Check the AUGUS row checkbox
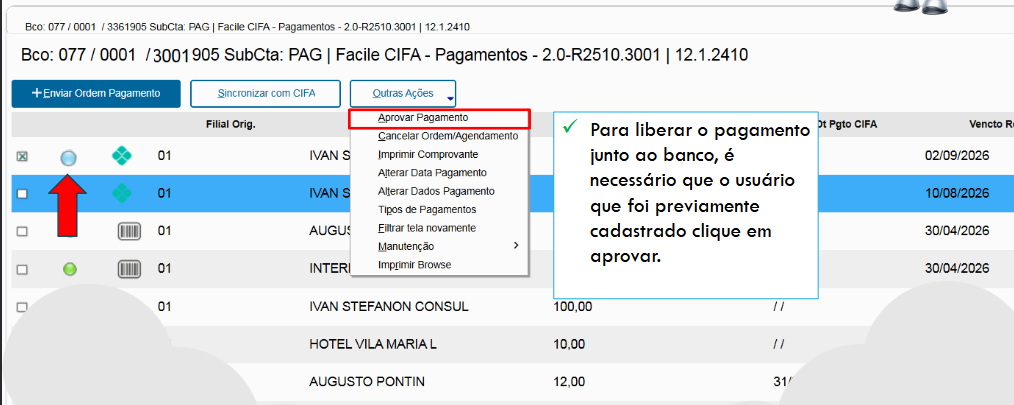The image size is (1014, 405). (22, 231)
